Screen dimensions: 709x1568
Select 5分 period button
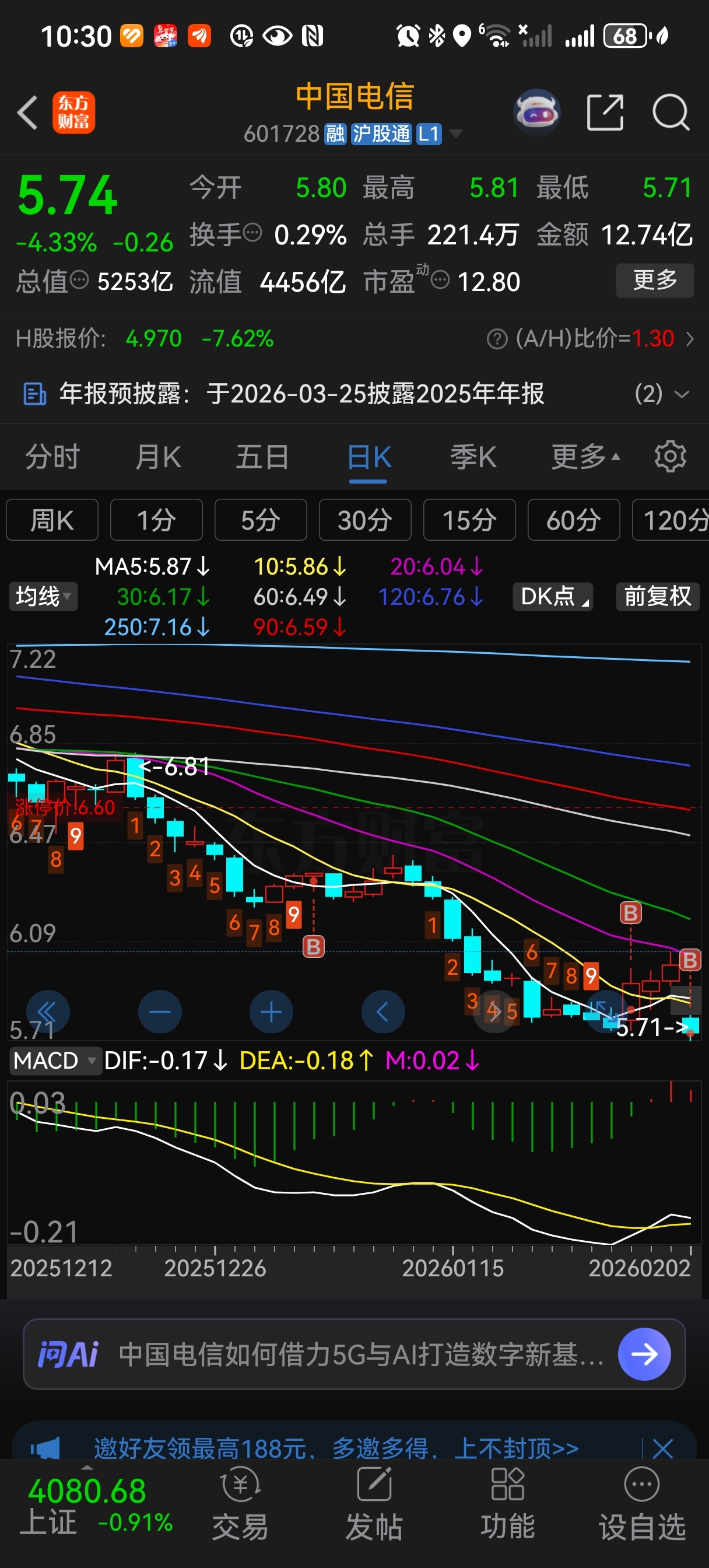(261, 520)
